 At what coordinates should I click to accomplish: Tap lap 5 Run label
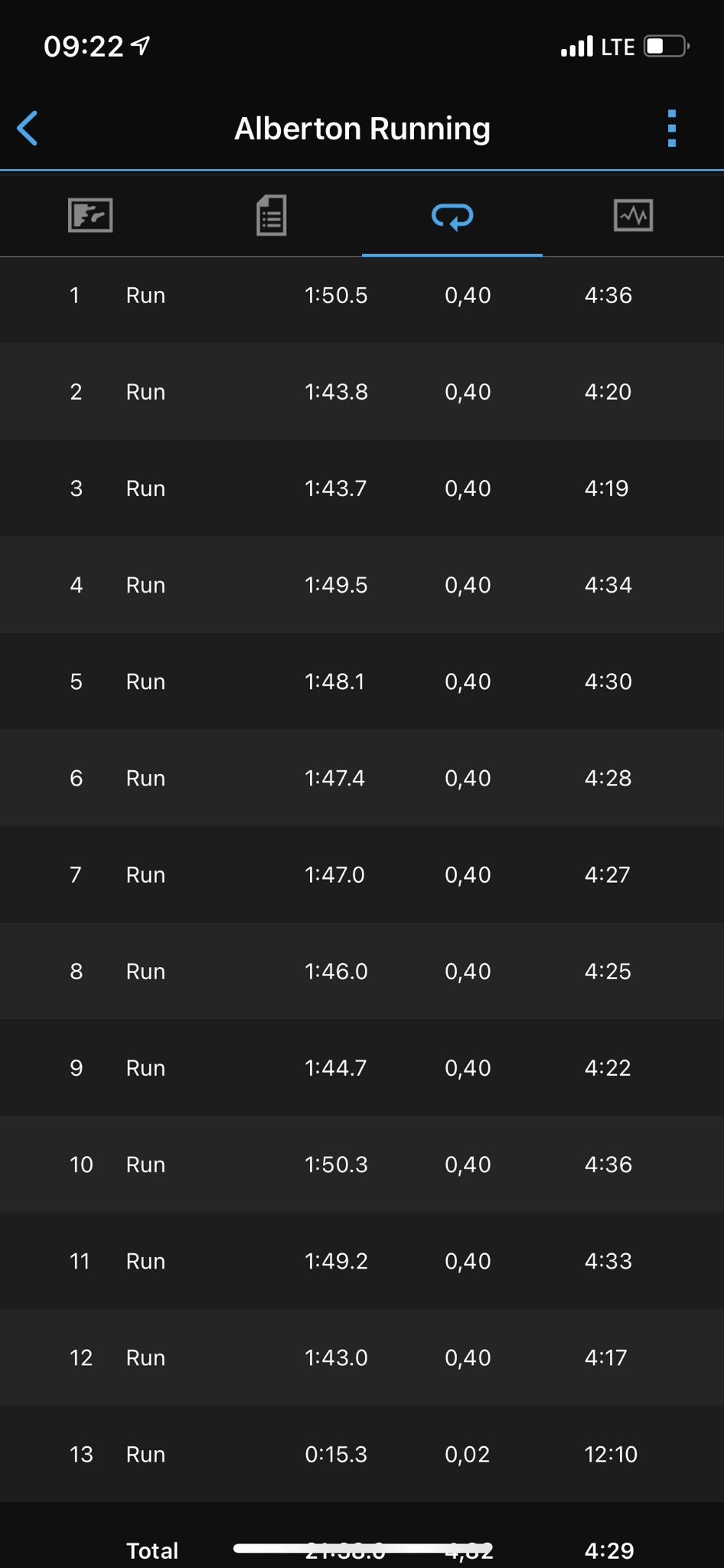click(145, 681)
